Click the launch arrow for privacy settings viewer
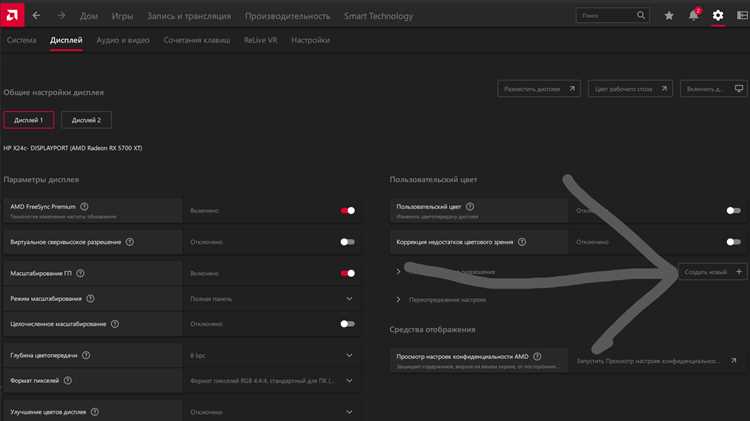 point(733,361)
